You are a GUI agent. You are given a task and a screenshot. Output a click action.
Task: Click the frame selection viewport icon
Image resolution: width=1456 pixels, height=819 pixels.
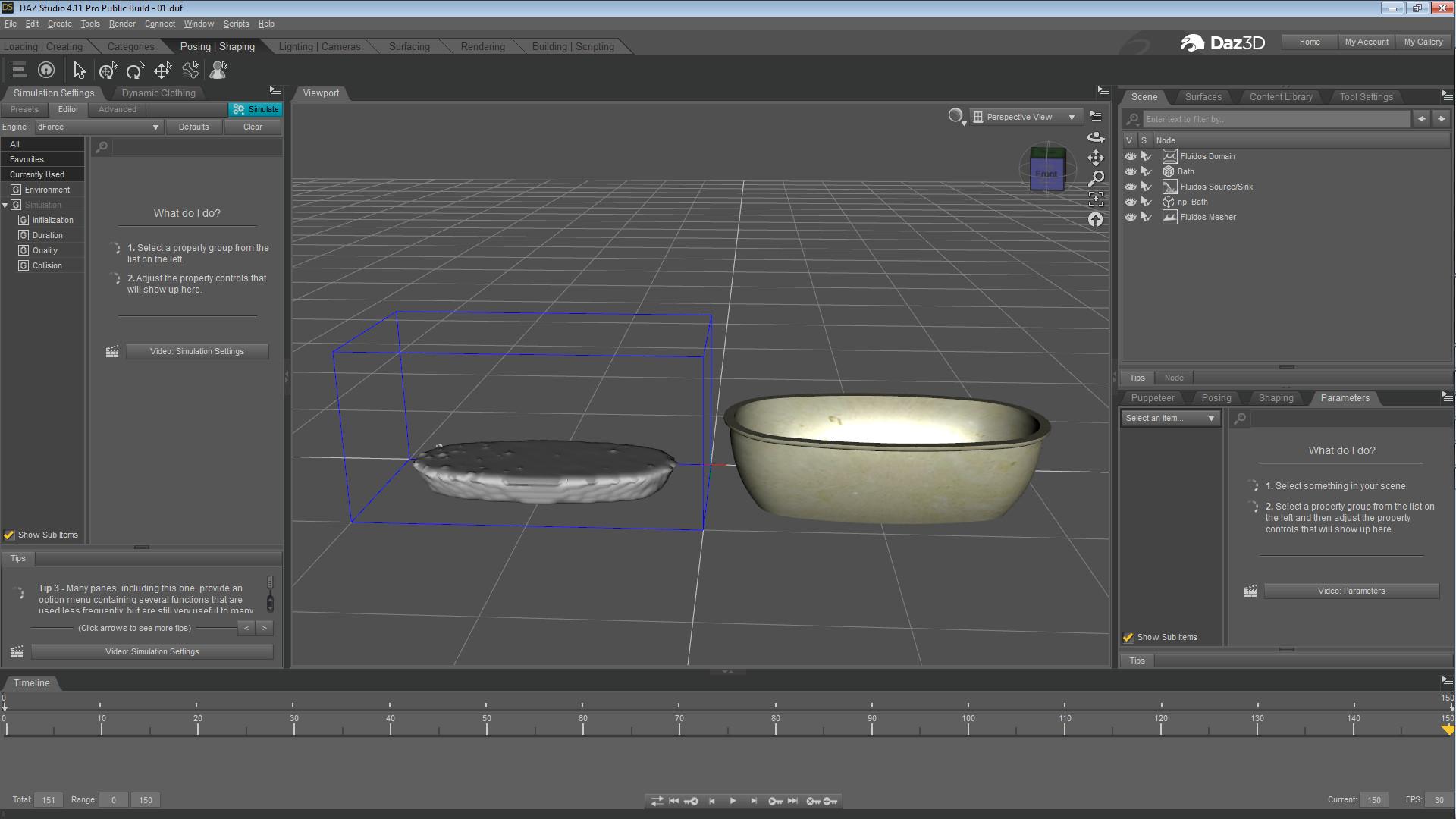tap(1096, 199)
